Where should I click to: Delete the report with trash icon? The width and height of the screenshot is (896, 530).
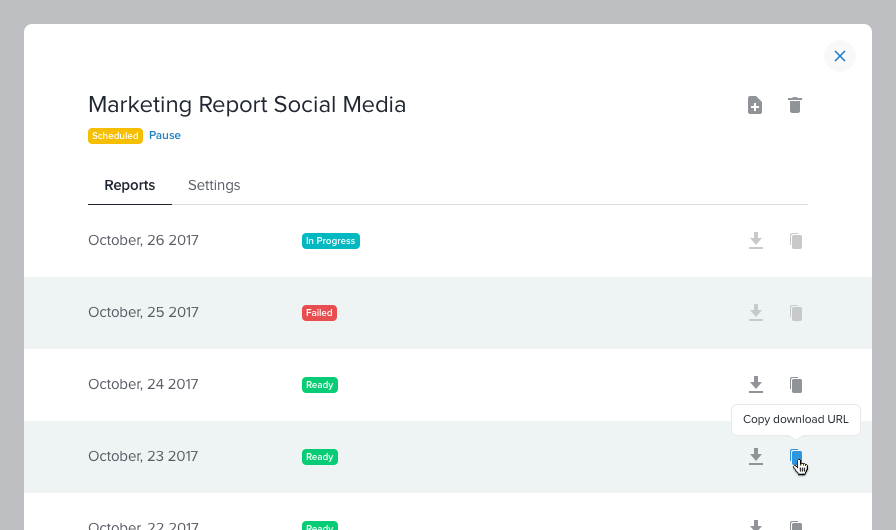point(795,105)
